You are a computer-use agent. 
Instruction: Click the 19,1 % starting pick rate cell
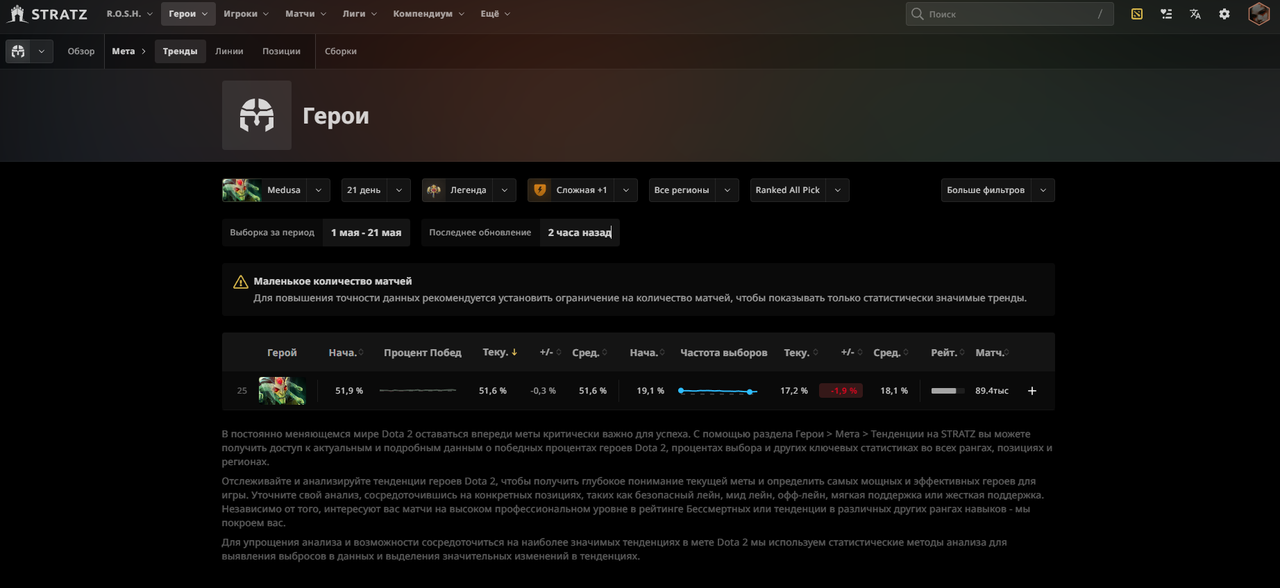[x=650, y=391]
